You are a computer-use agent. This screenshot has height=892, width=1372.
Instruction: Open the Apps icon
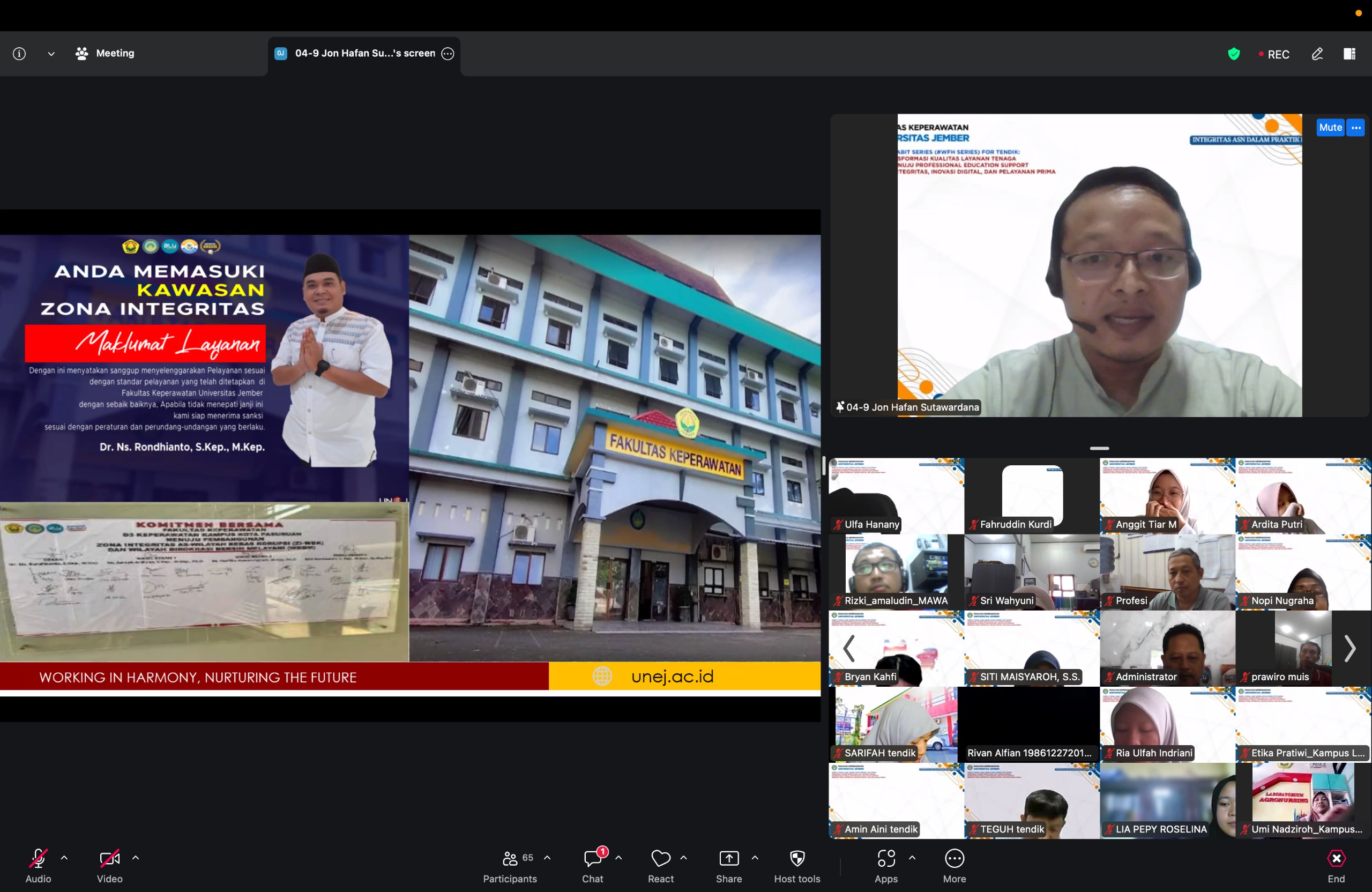point(886,866)
